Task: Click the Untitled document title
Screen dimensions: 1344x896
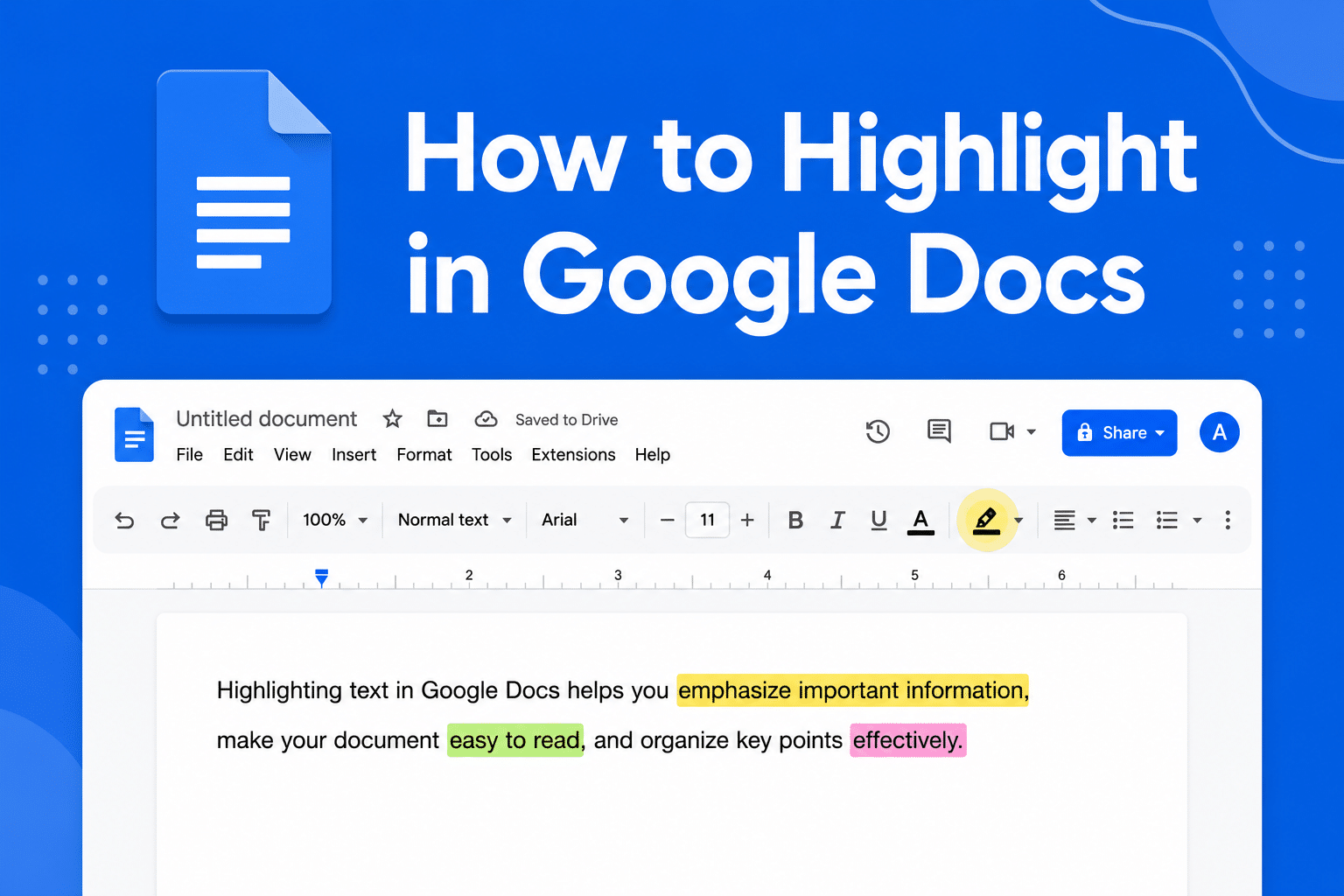Action: (x=266, y=419)
